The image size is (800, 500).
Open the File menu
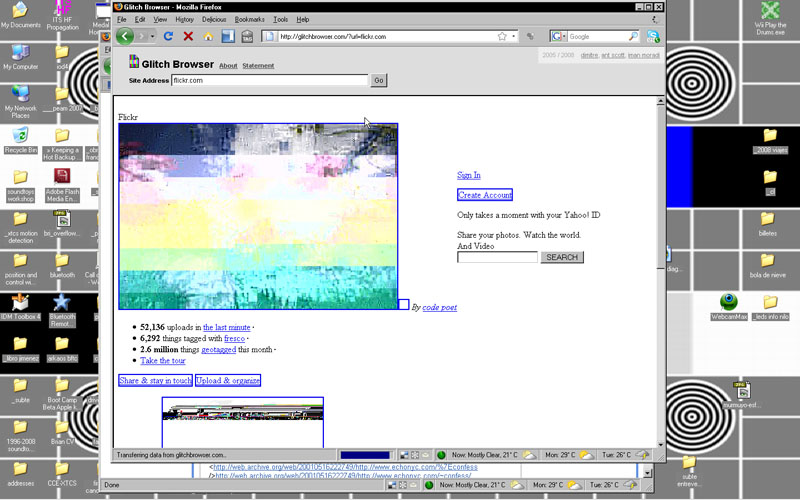[x=121, y=19]
